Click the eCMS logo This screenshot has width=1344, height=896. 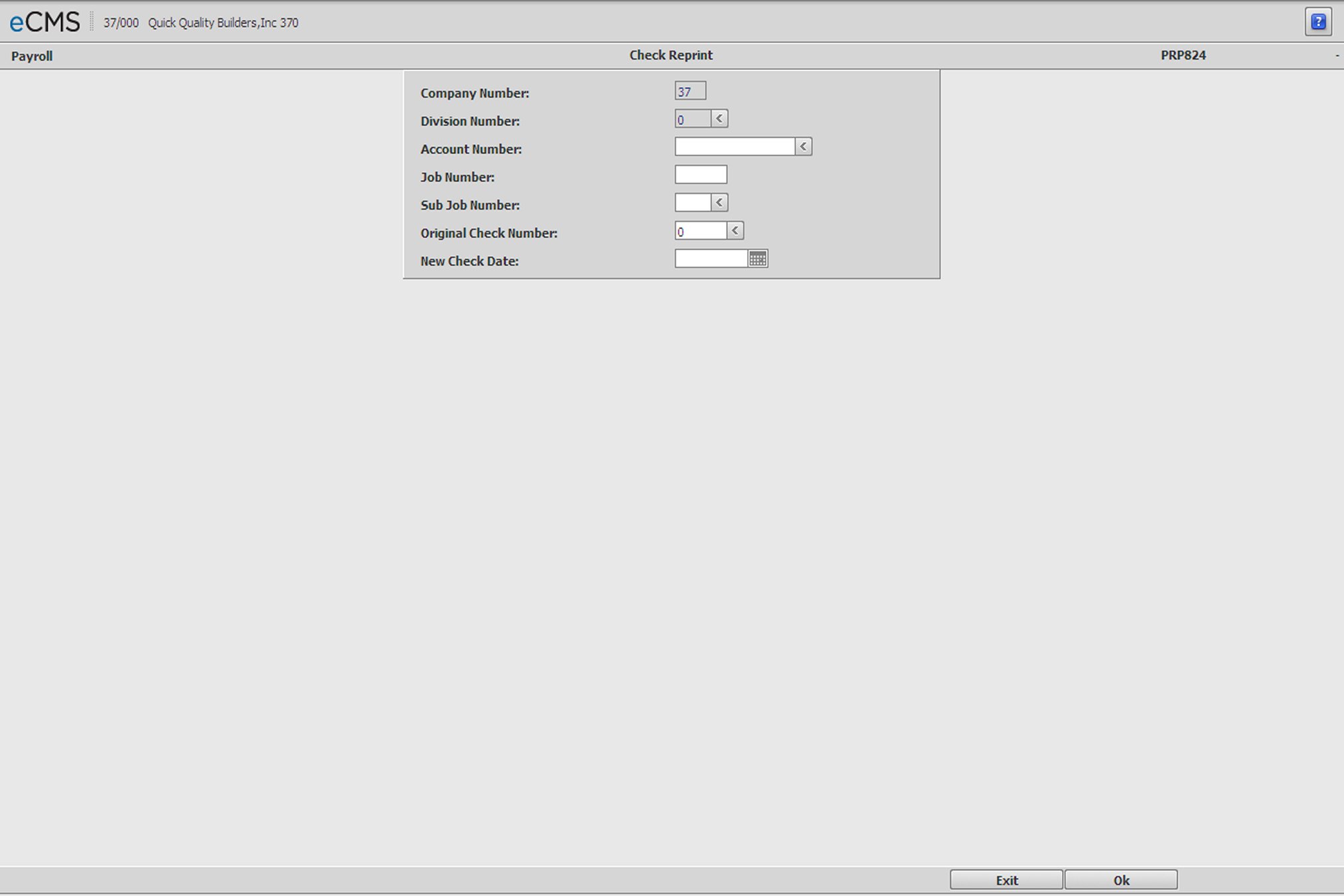coord(44,22)
